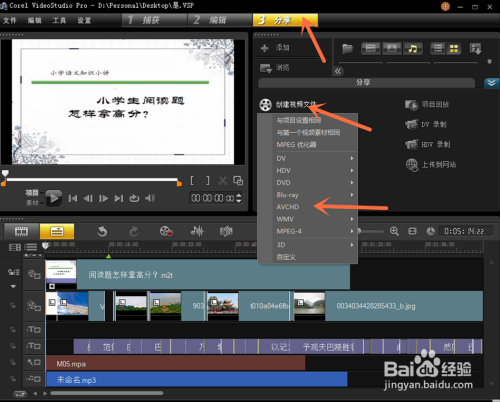Toggle repeat playback loop button
The height and width of the screenshot is (402, 500).
[134, 198]
